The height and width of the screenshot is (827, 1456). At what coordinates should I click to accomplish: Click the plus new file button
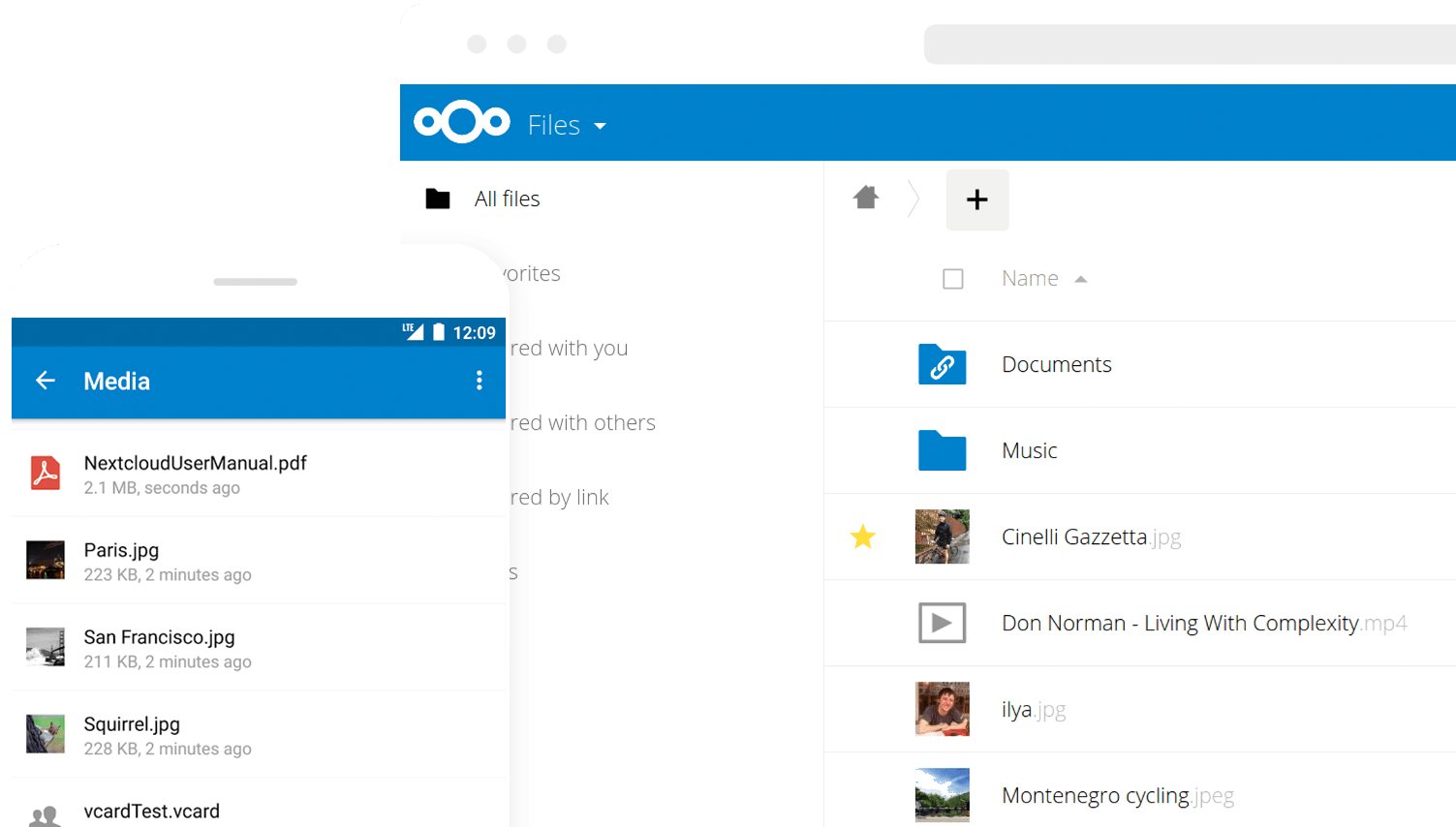point(976,199)
